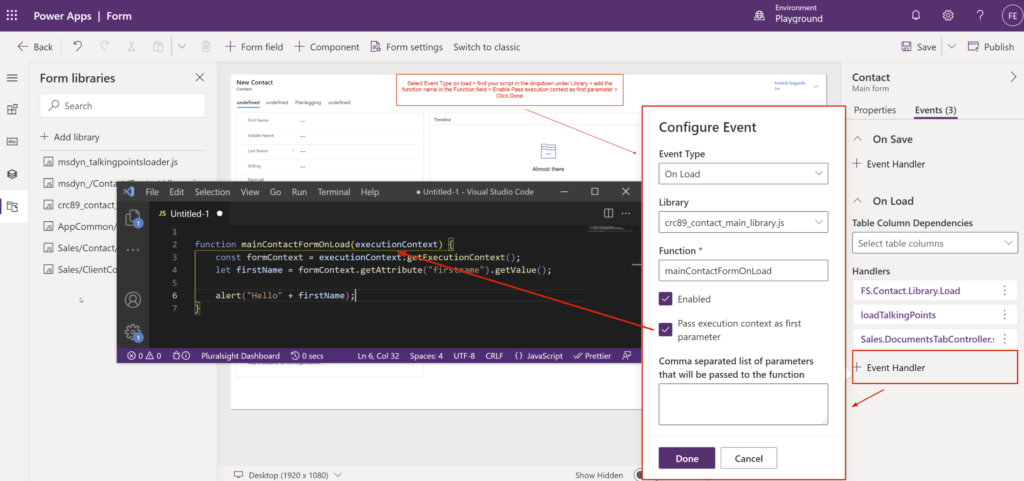Click the Cut scissors icon
Screen dimensions: 1024x481
(x=131, y=46)
